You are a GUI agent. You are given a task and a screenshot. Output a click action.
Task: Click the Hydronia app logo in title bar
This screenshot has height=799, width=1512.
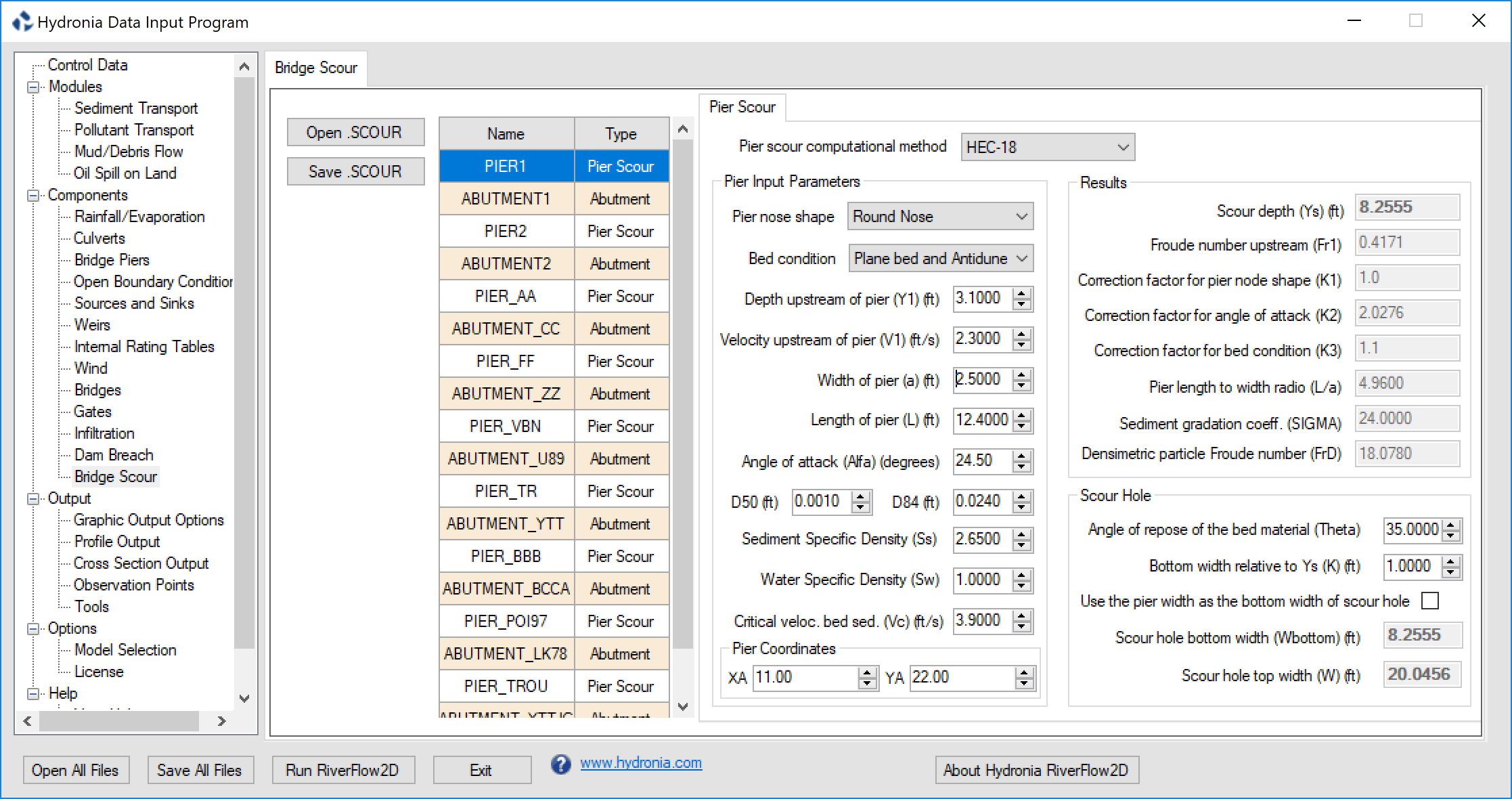(x=22, y=22)
